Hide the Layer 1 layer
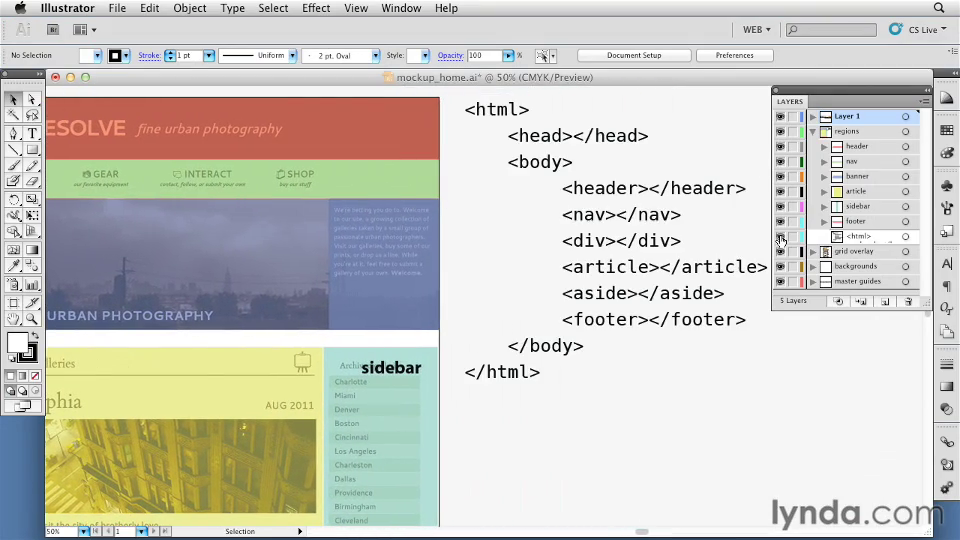The image size is (960, 540). (x=780, y=116)
